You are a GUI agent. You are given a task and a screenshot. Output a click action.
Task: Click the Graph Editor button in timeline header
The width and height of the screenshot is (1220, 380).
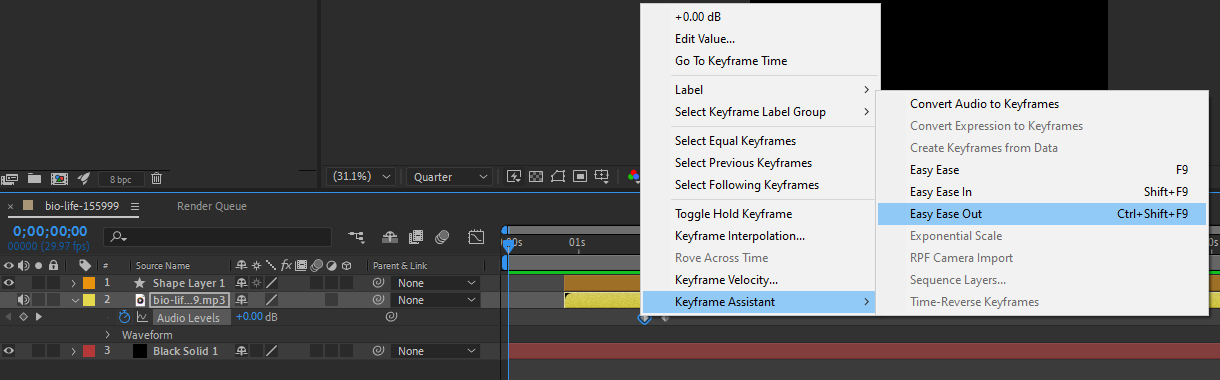(x=476, y=237)
